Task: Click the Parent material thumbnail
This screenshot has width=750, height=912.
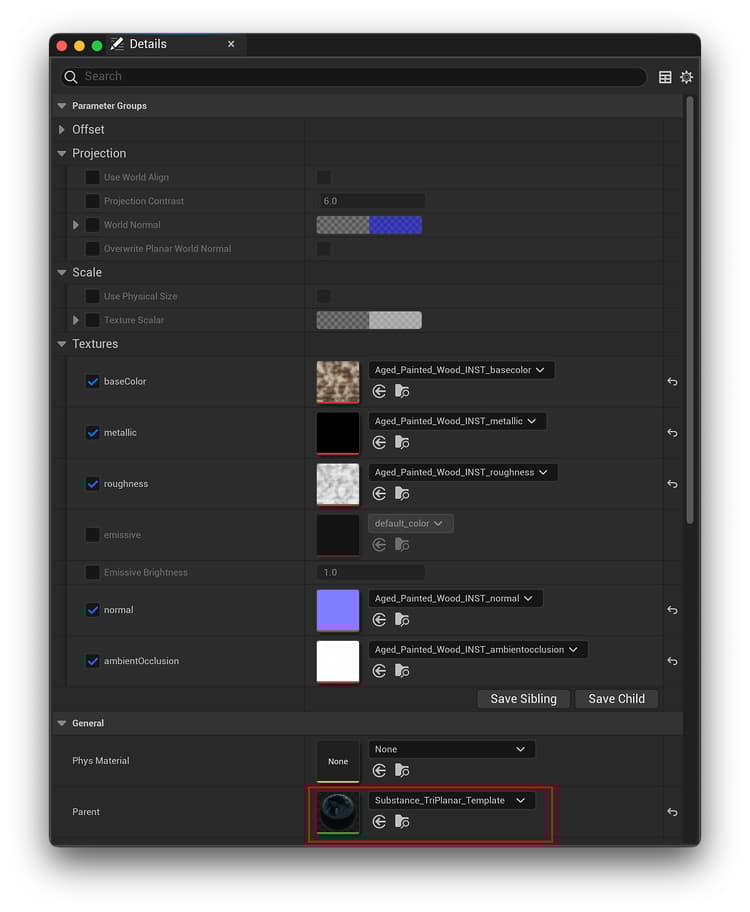Action: [337, 812]
